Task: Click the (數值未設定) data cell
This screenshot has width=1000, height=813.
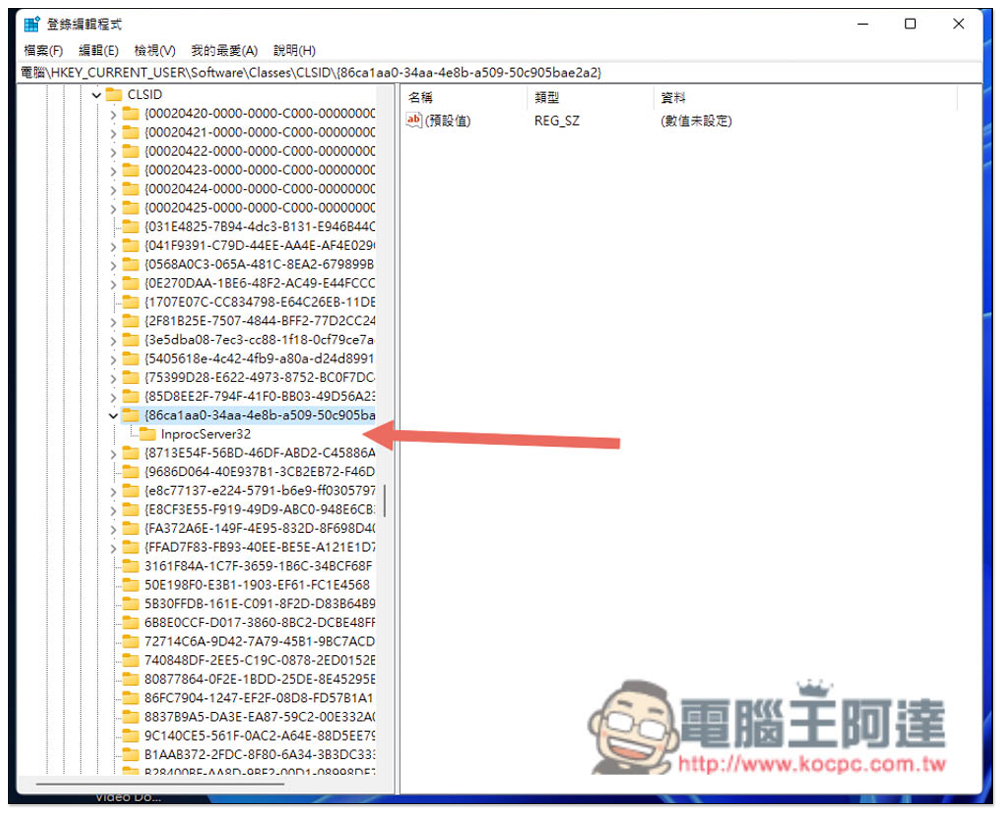Action: [x=696, y=121]
